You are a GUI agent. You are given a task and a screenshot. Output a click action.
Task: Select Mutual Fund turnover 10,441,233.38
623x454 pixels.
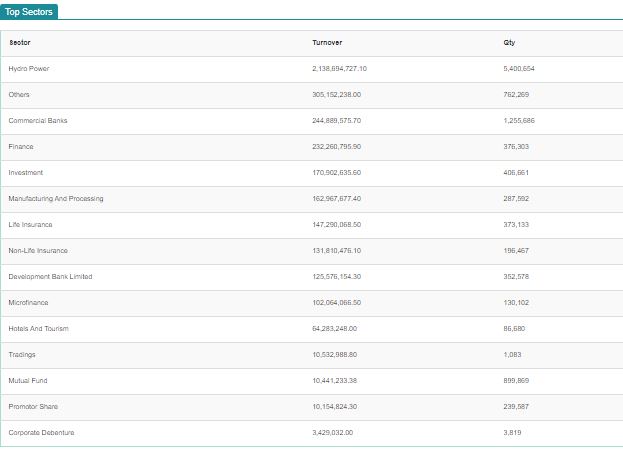coord(335,381)
